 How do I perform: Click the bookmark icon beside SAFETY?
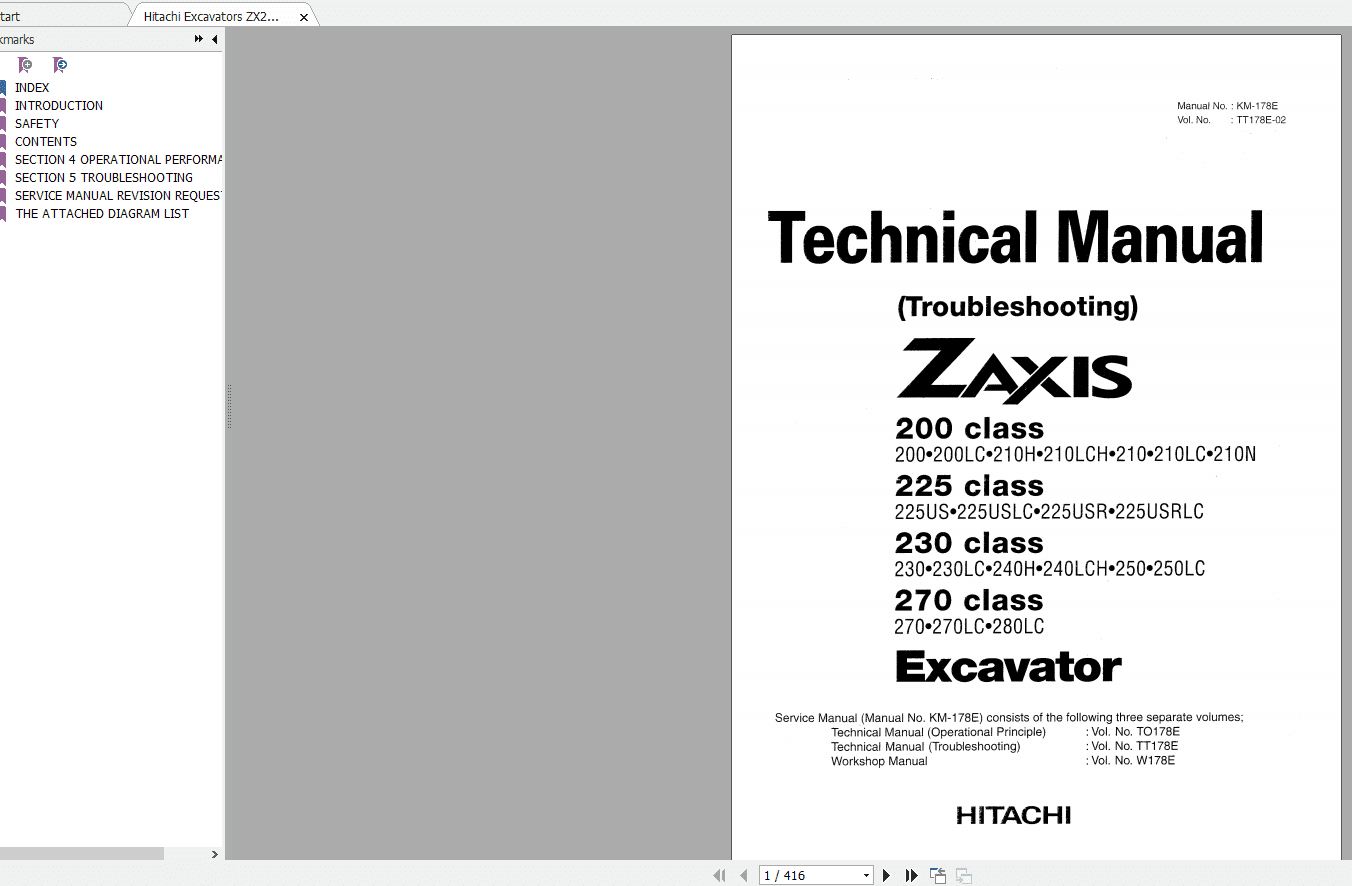pyautogui.click(x=3, y=124)
